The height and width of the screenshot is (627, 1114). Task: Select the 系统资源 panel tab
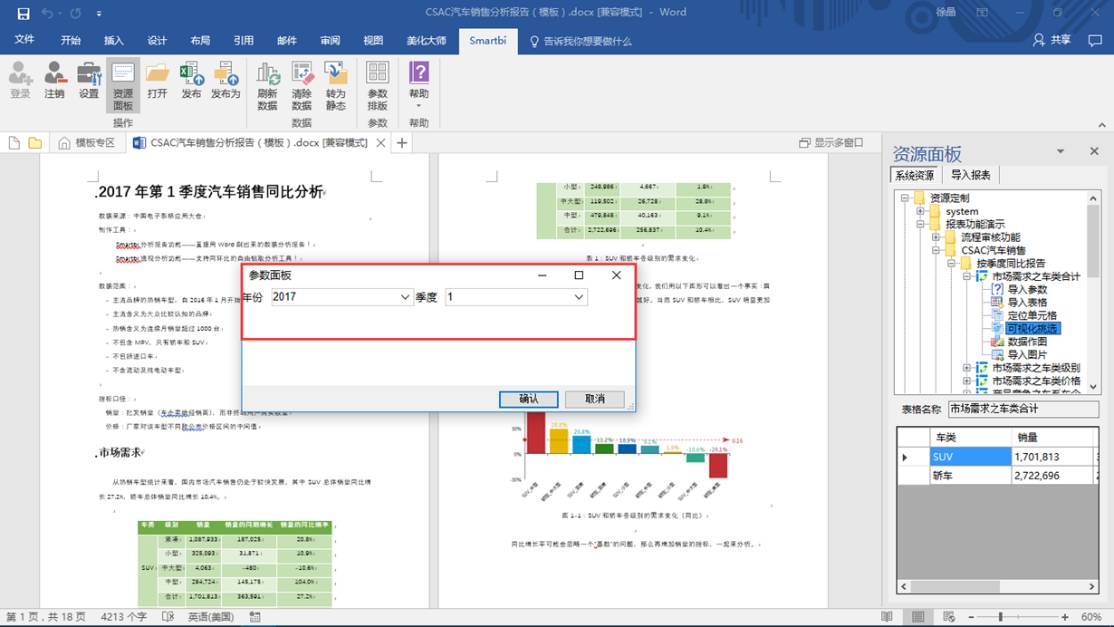click(914, 175)
